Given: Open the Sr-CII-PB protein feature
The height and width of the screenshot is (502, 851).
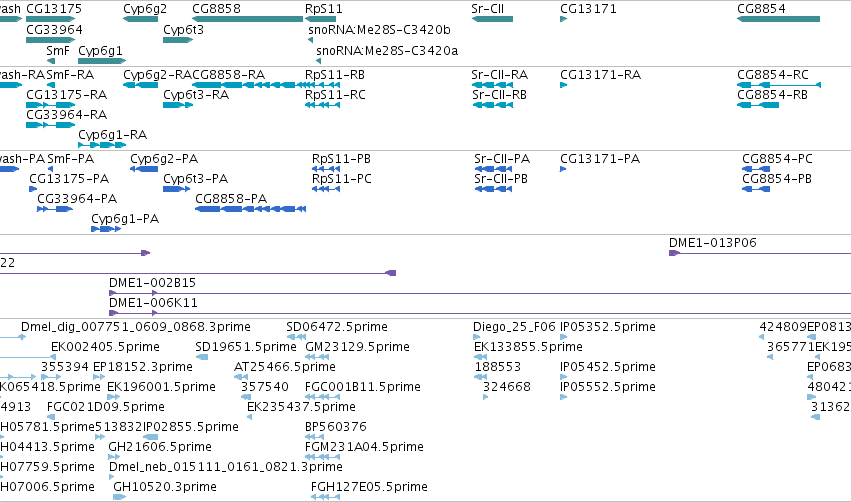Looking at the screenshot, I should coord(493,189).
